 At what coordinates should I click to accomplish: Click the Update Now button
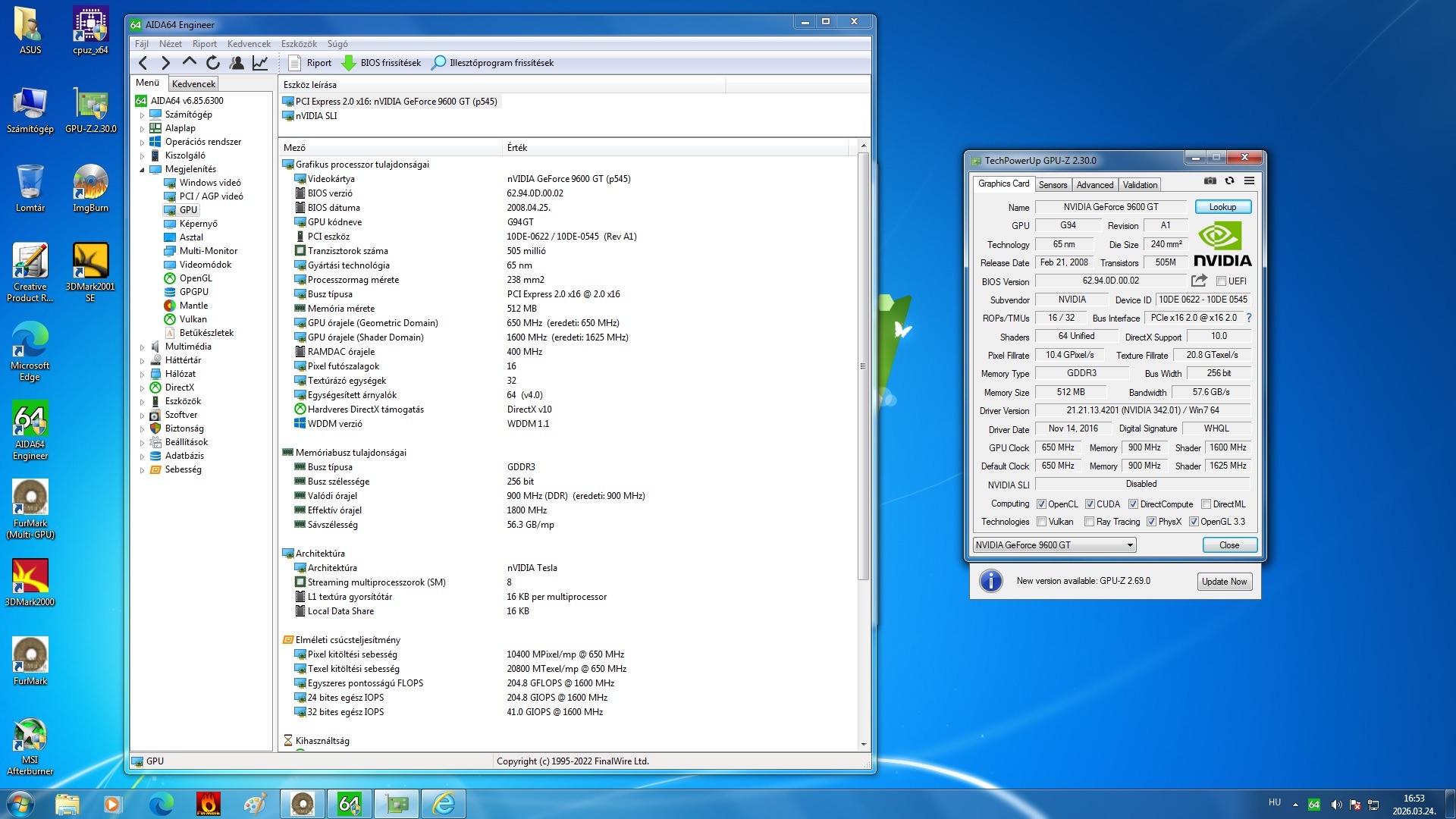pyautogui.click(x=1224, y=582)
